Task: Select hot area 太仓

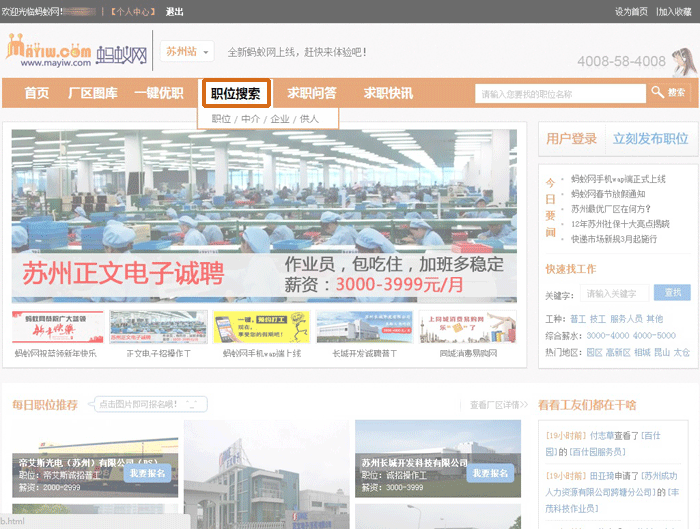Action: pos(682,352)
